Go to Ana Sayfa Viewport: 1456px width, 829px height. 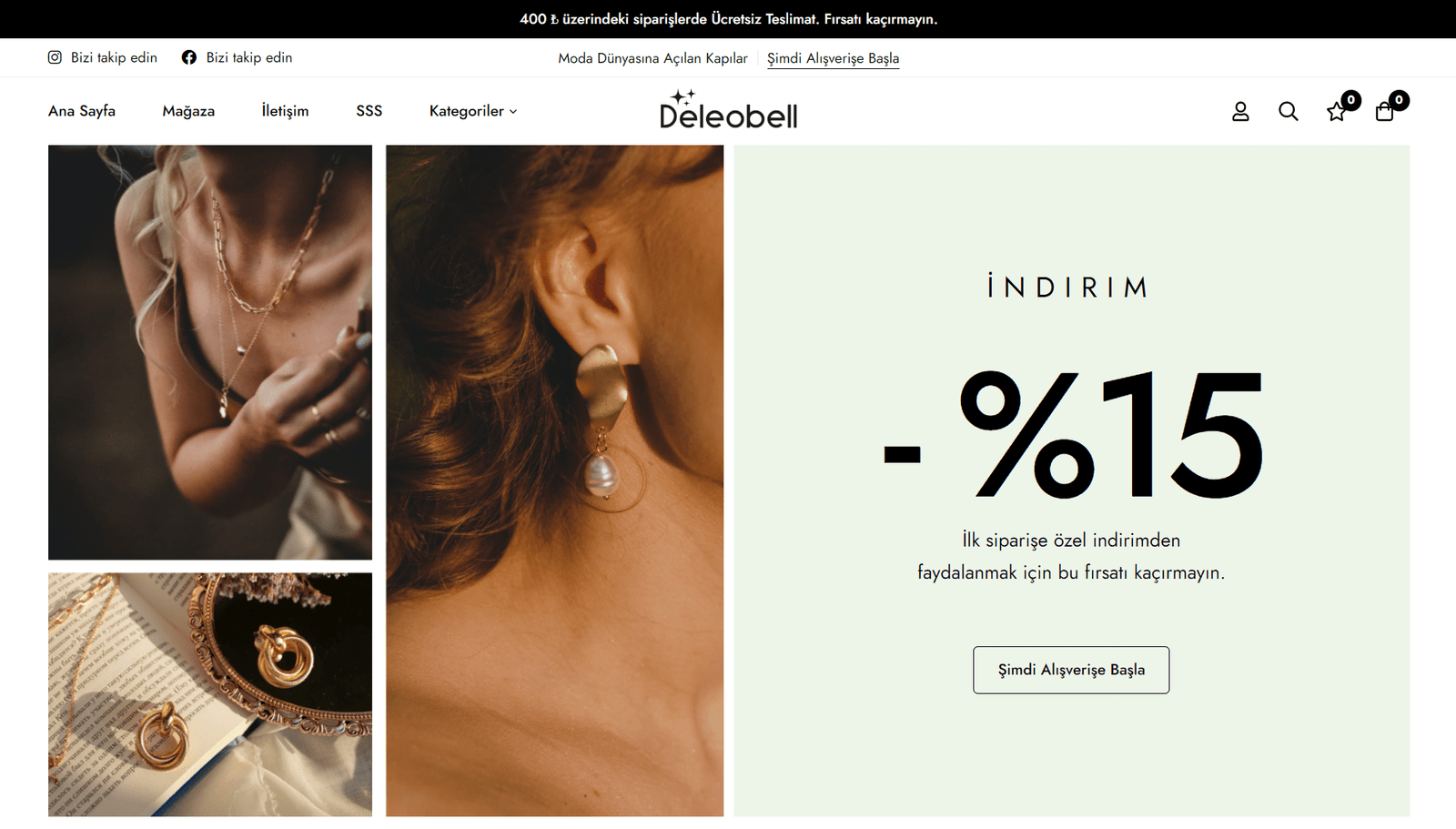point(82,111)
